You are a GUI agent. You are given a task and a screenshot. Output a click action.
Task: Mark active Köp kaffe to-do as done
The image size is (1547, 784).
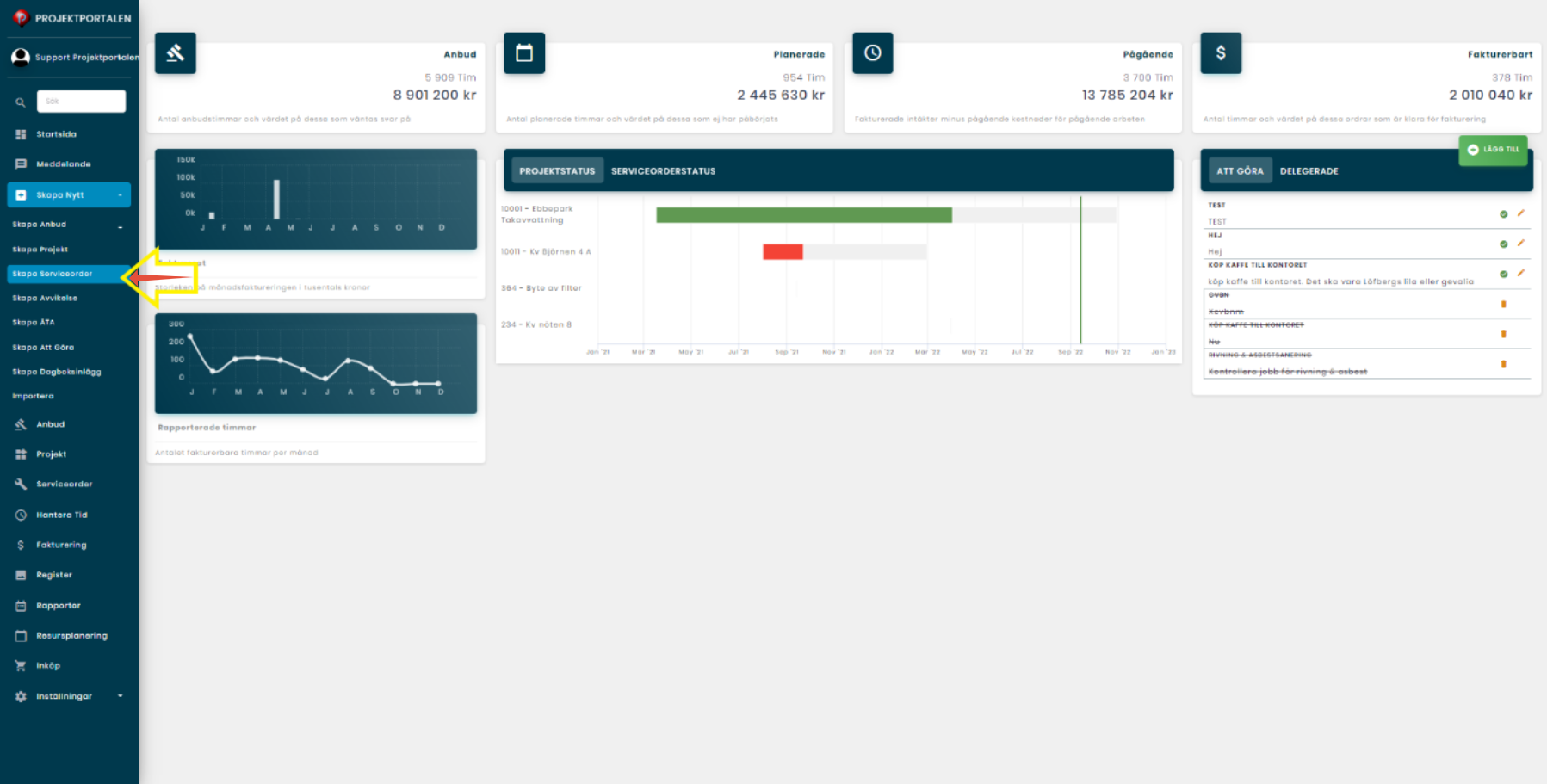click(x=1504, y=275)
